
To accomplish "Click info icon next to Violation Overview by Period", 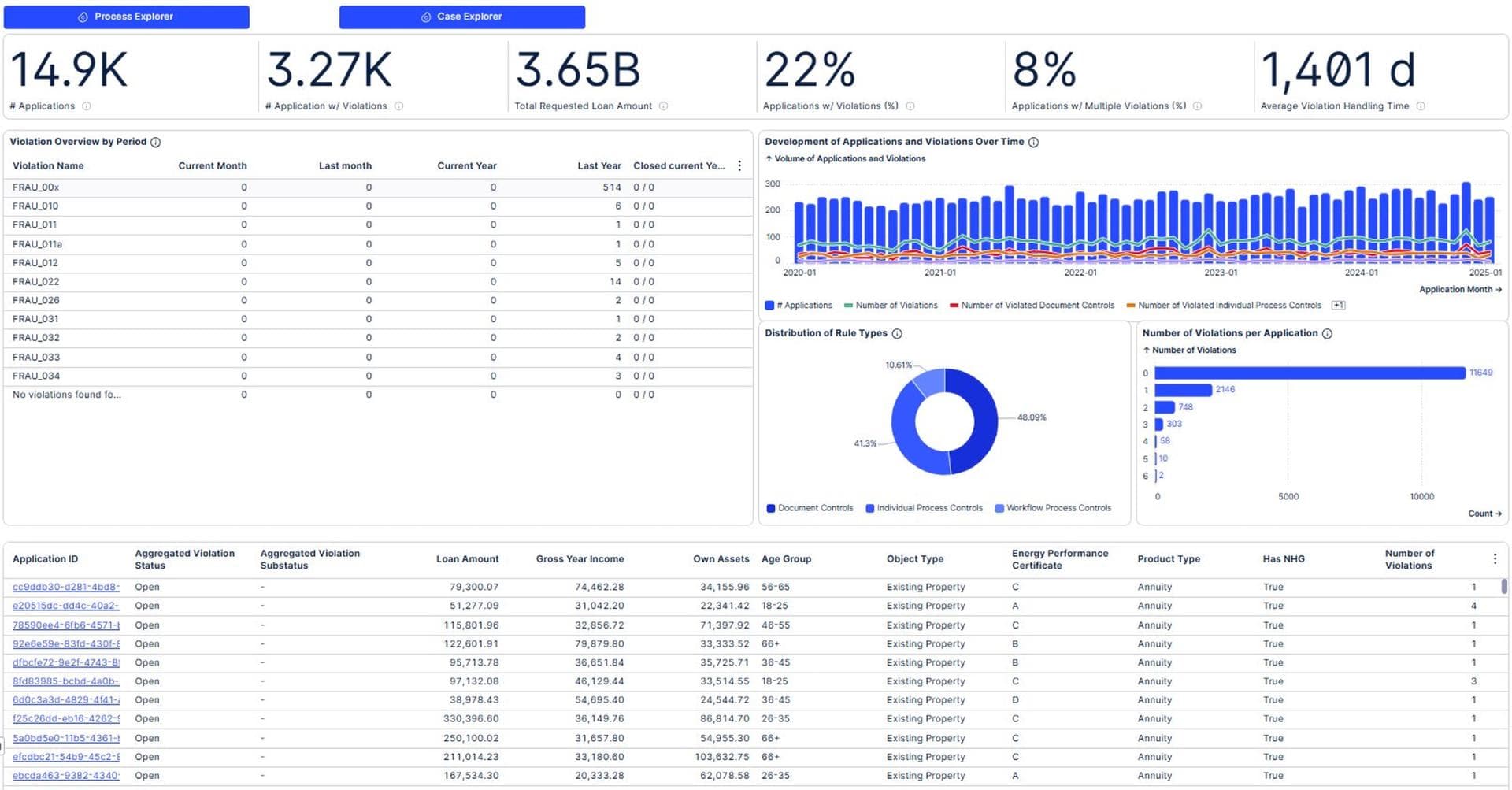I will point(155,143).
